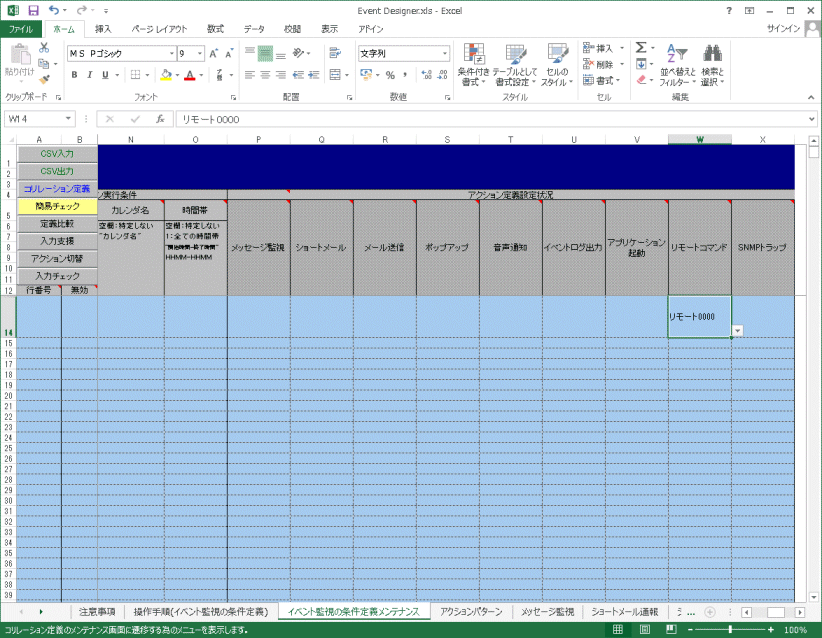The image size is (822, 638).
Task: Click the increase indent icon
Action: point(314,75)
